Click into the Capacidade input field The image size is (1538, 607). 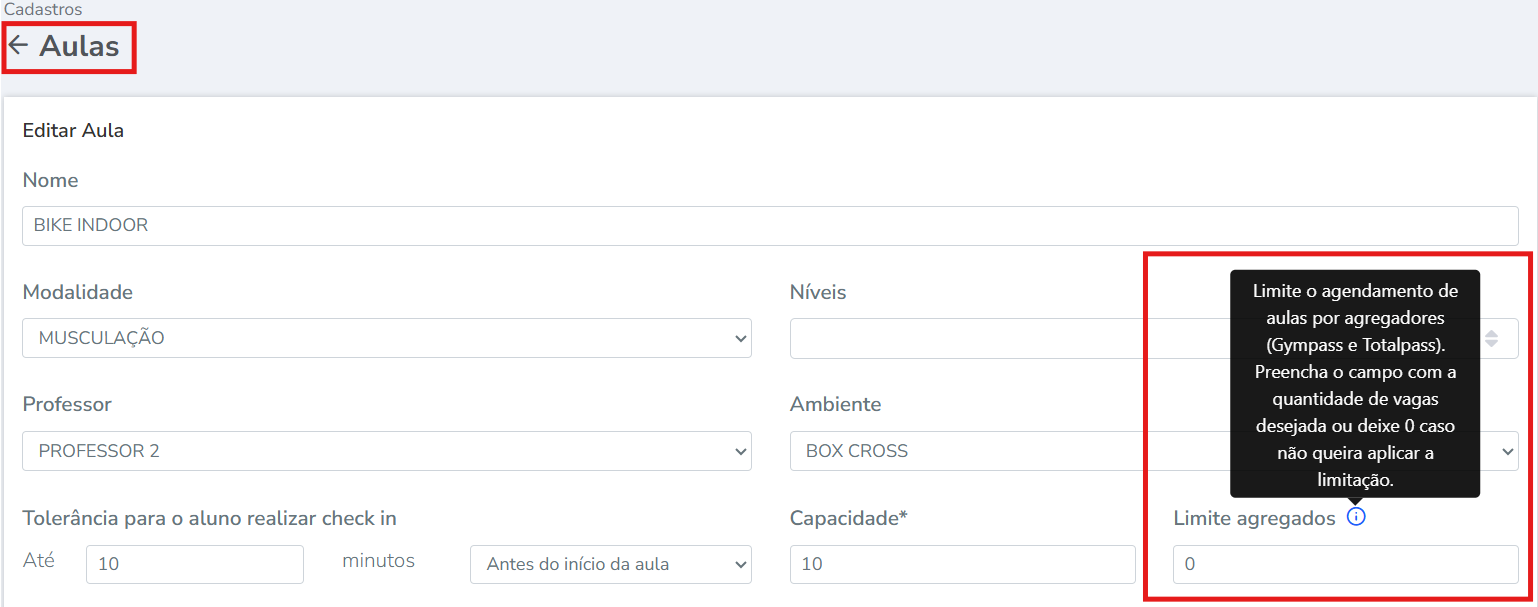click(x=962, y=564)
